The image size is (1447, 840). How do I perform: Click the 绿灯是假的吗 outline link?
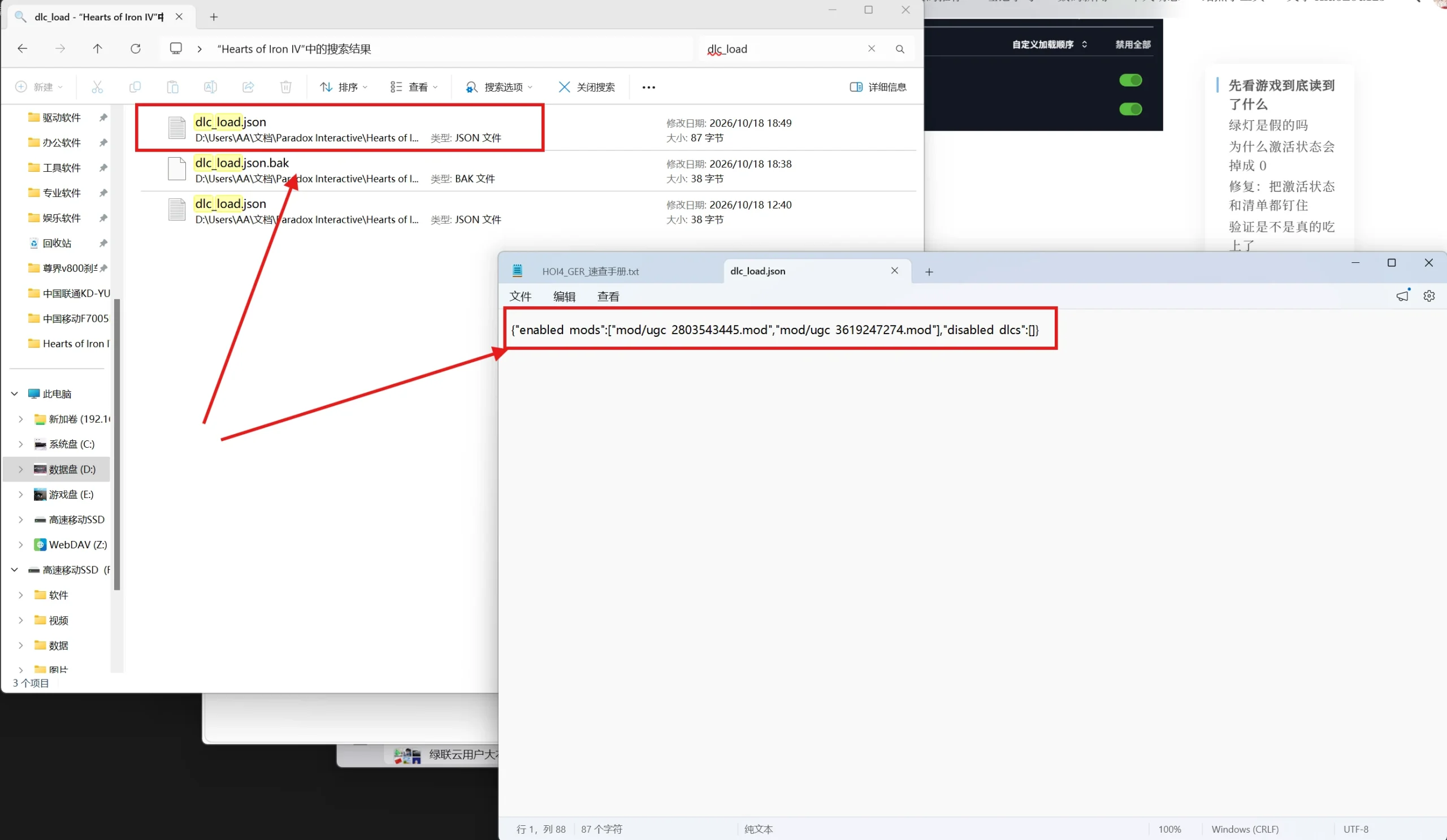pos(1268,125)
